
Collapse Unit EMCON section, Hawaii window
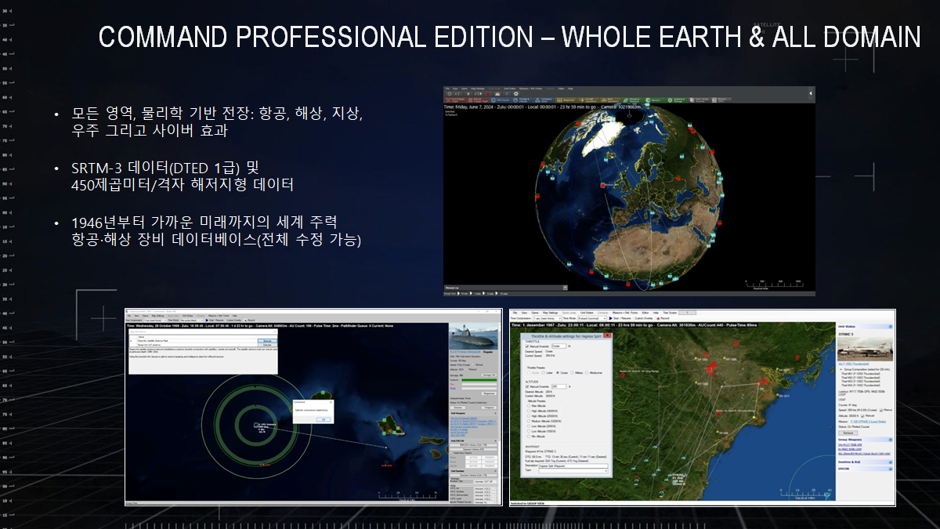point(495,441)
